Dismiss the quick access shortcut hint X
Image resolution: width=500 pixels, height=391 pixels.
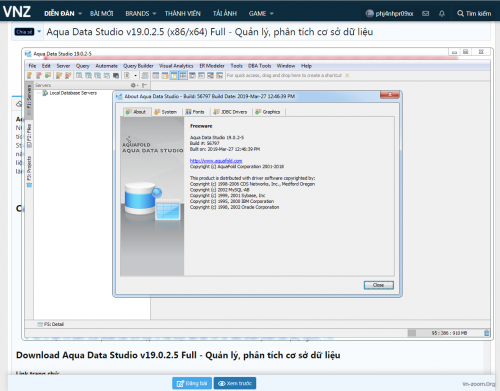(347, 76)
